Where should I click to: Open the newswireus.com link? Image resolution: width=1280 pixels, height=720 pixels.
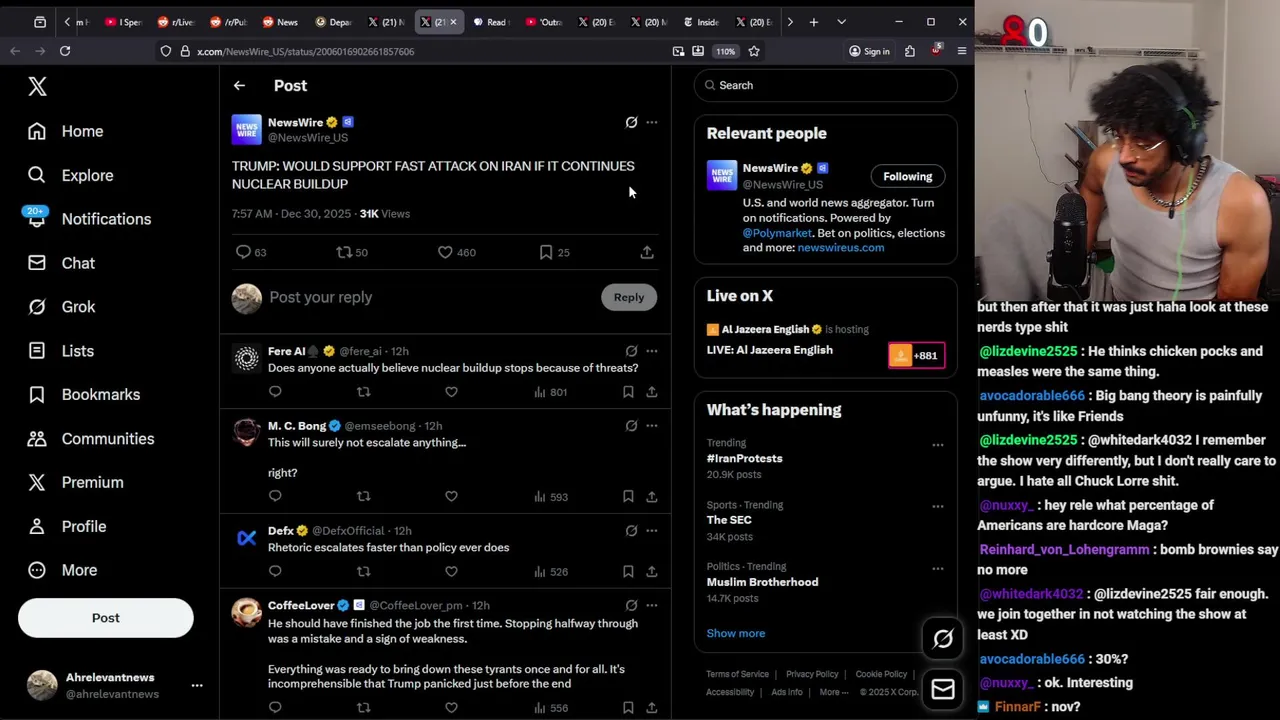(x=841, y=248)
